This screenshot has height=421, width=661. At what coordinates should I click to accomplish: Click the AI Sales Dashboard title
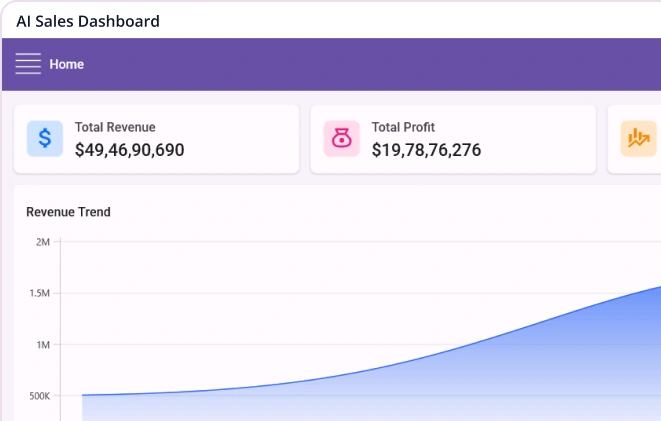[x=88, y=21]
